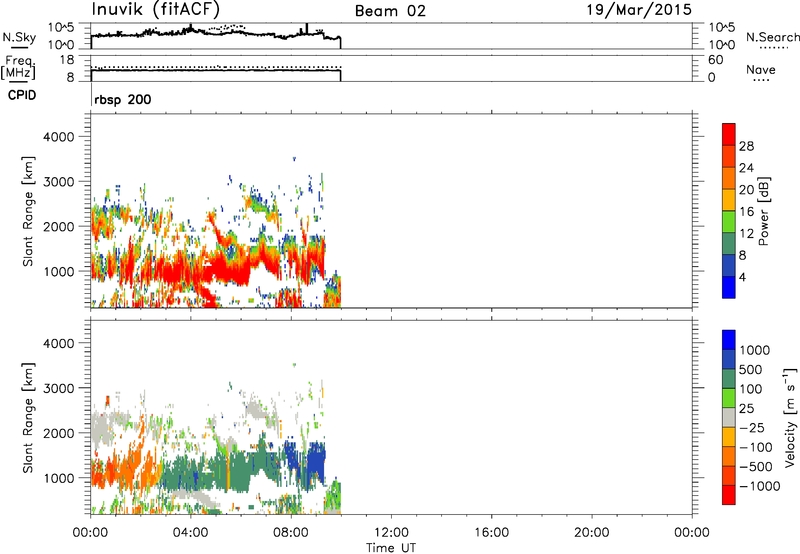Click the '12:00' time axis label
Image resolution: width=800 pixels, height=554 pixels.
(391, 533)
